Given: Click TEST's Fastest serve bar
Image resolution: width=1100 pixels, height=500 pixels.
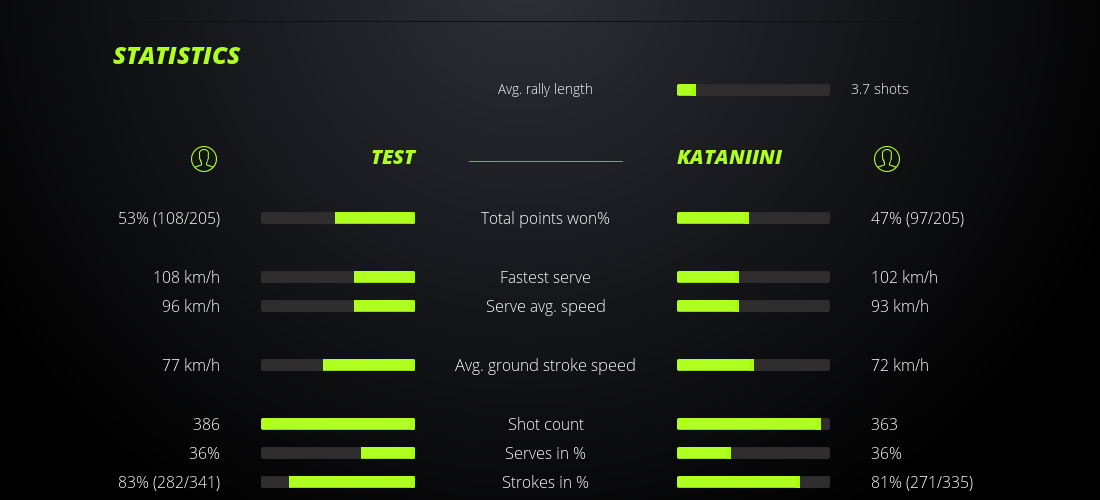Looking at the screenshot, I should tap(338, 277).
